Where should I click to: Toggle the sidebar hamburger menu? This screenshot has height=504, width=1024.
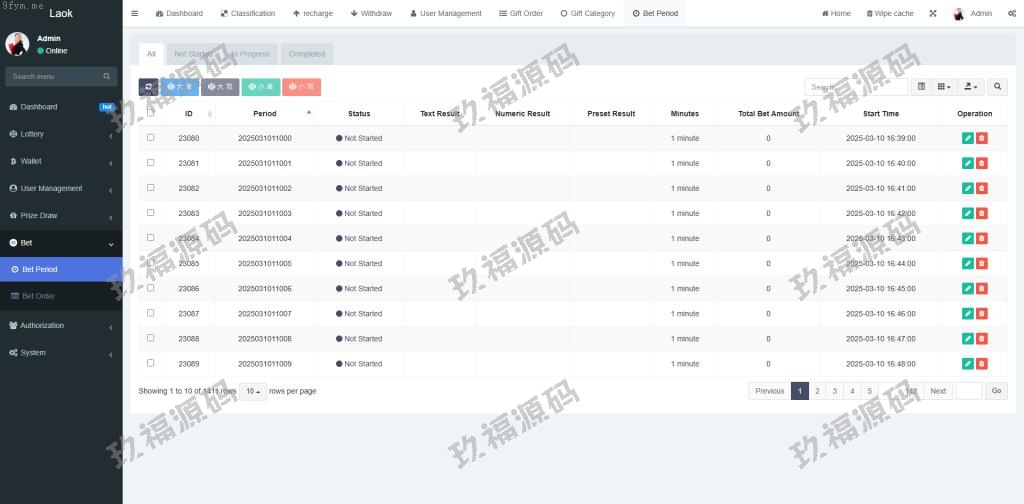tap(135, 13)
